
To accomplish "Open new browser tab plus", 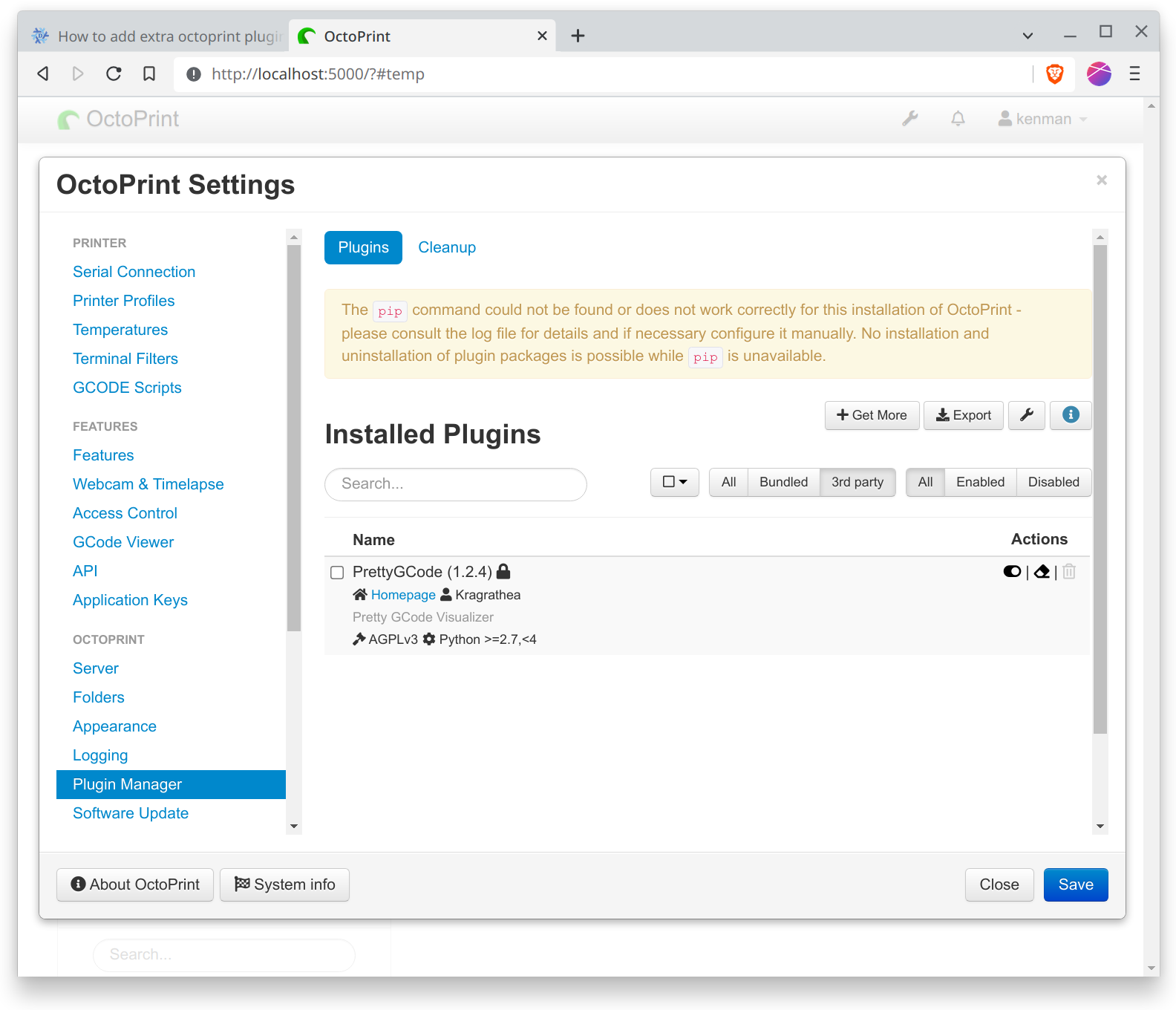I will tap(578, 36).
